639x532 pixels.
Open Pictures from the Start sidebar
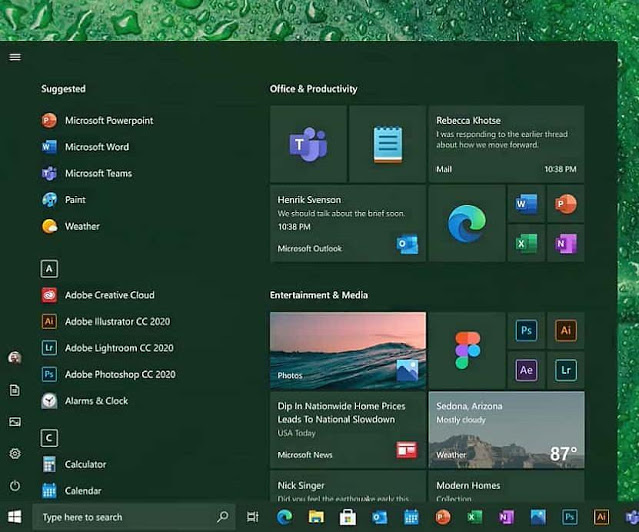(x=15, y=422)
